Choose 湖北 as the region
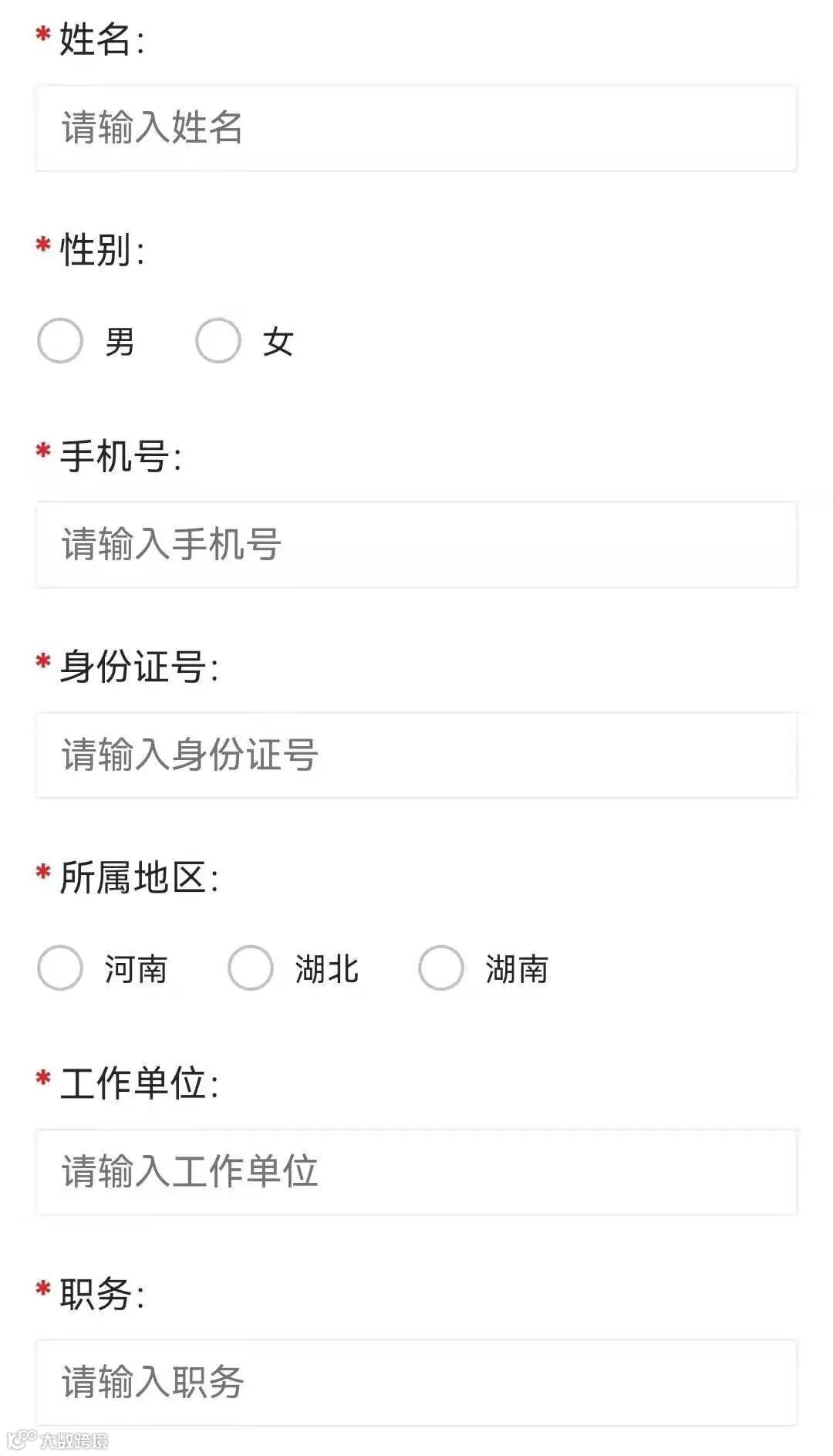The width and height of the screenshot is (833, 1456). [x=251, y=968]
